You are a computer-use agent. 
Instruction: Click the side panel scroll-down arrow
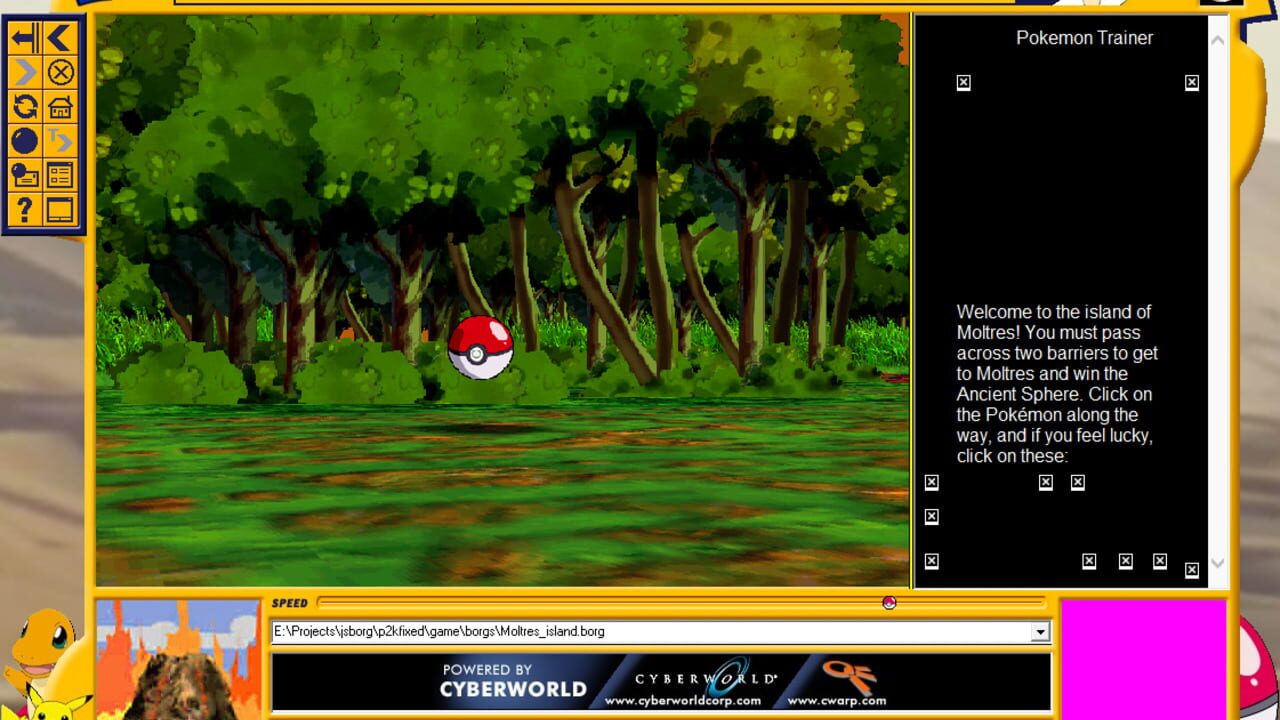[1217, 563]
